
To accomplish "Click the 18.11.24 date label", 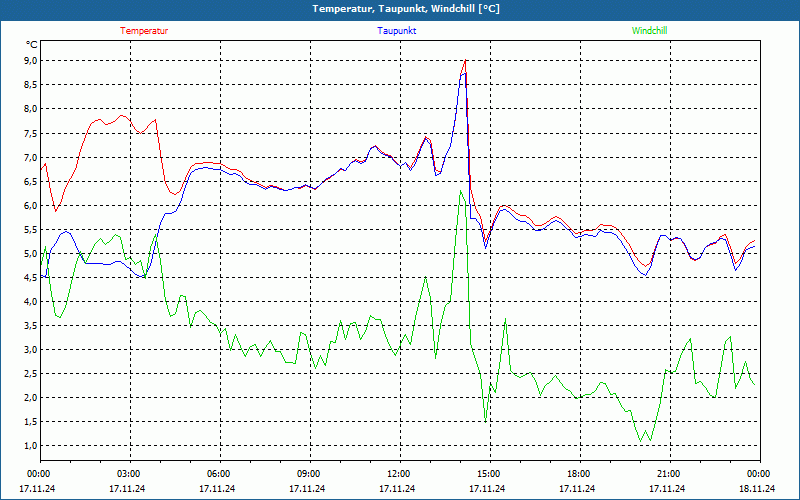I will click(x=757, y=488).
